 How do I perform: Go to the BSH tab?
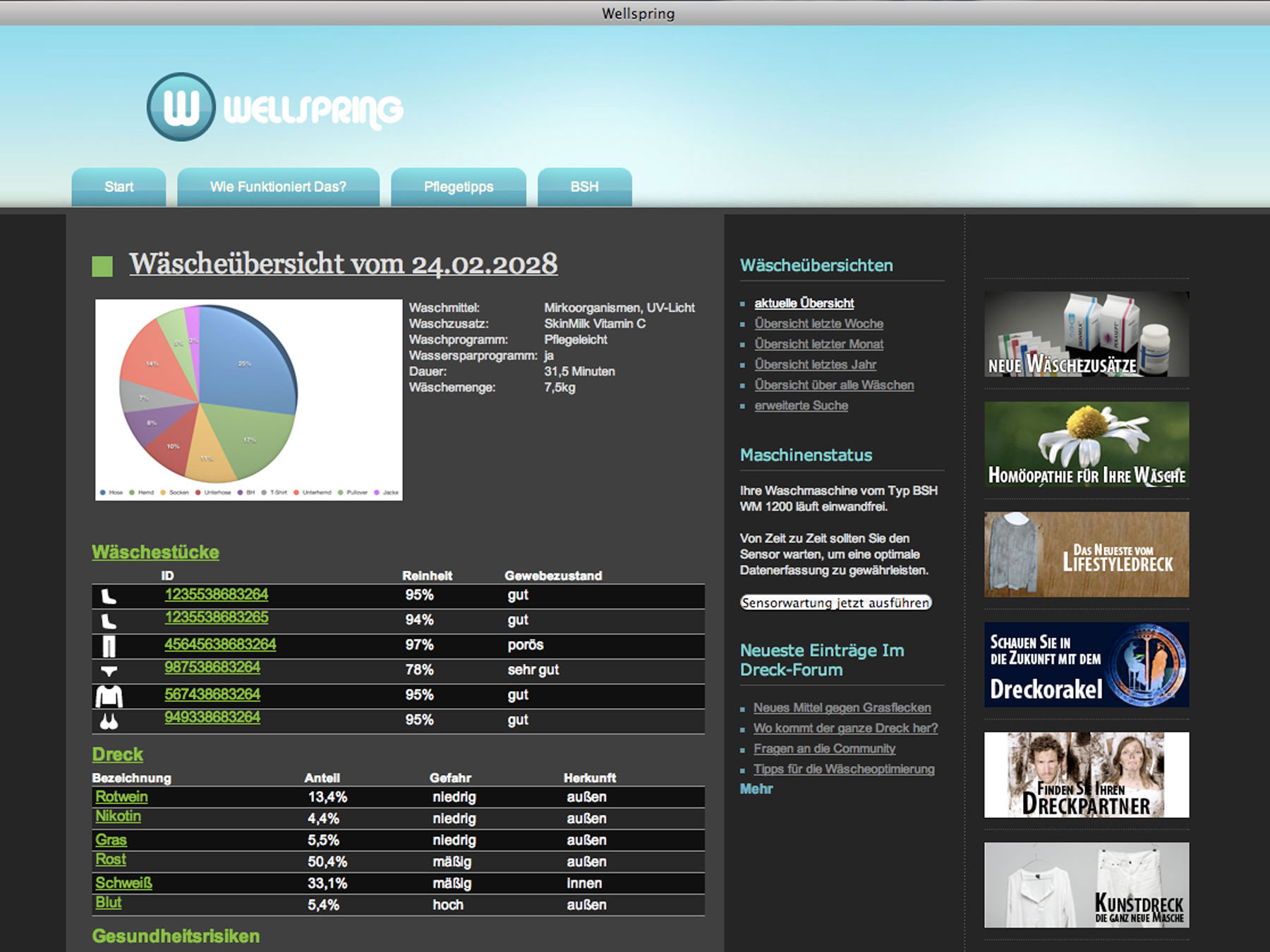click(x=584, y=187)
